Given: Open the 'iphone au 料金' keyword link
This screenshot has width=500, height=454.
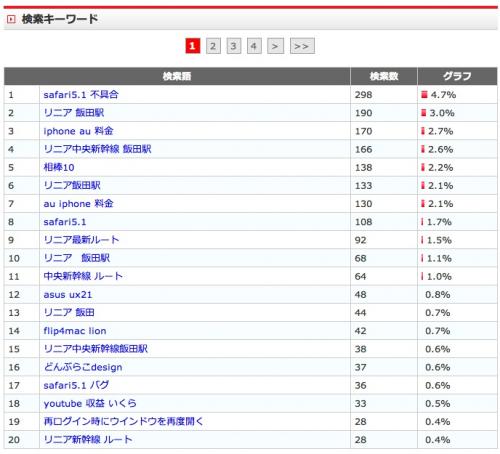Looking at the screenshot, I should (78, 131).
